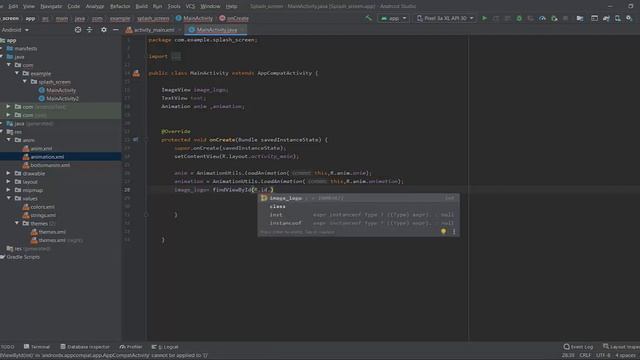Select animation.xml in the project tree
The image size is (640, 360).
coord(43,157)
